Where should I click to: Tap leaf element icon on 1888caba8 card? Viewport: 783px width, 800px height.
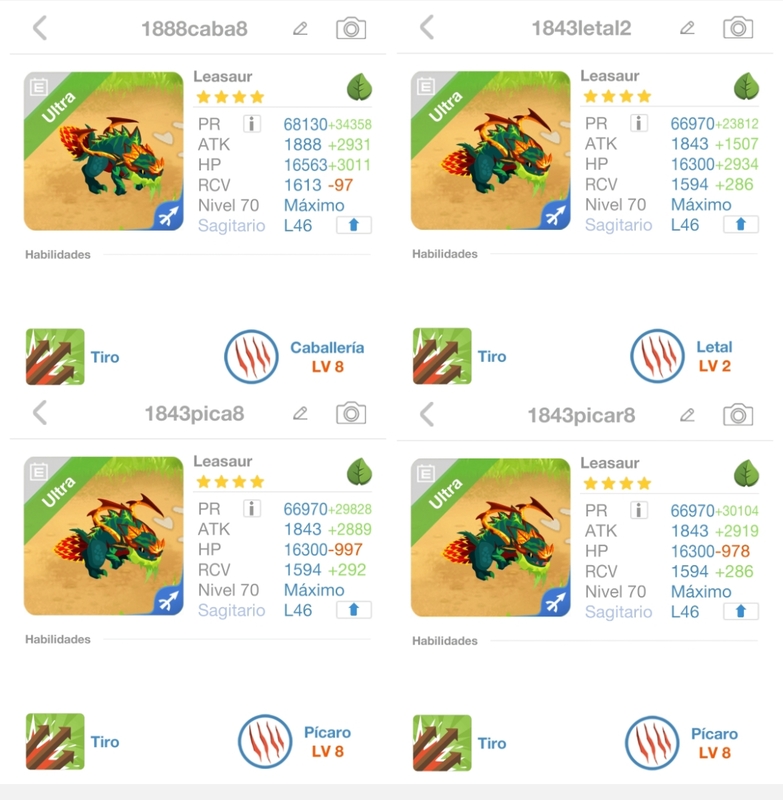click(x=360, y=87)
